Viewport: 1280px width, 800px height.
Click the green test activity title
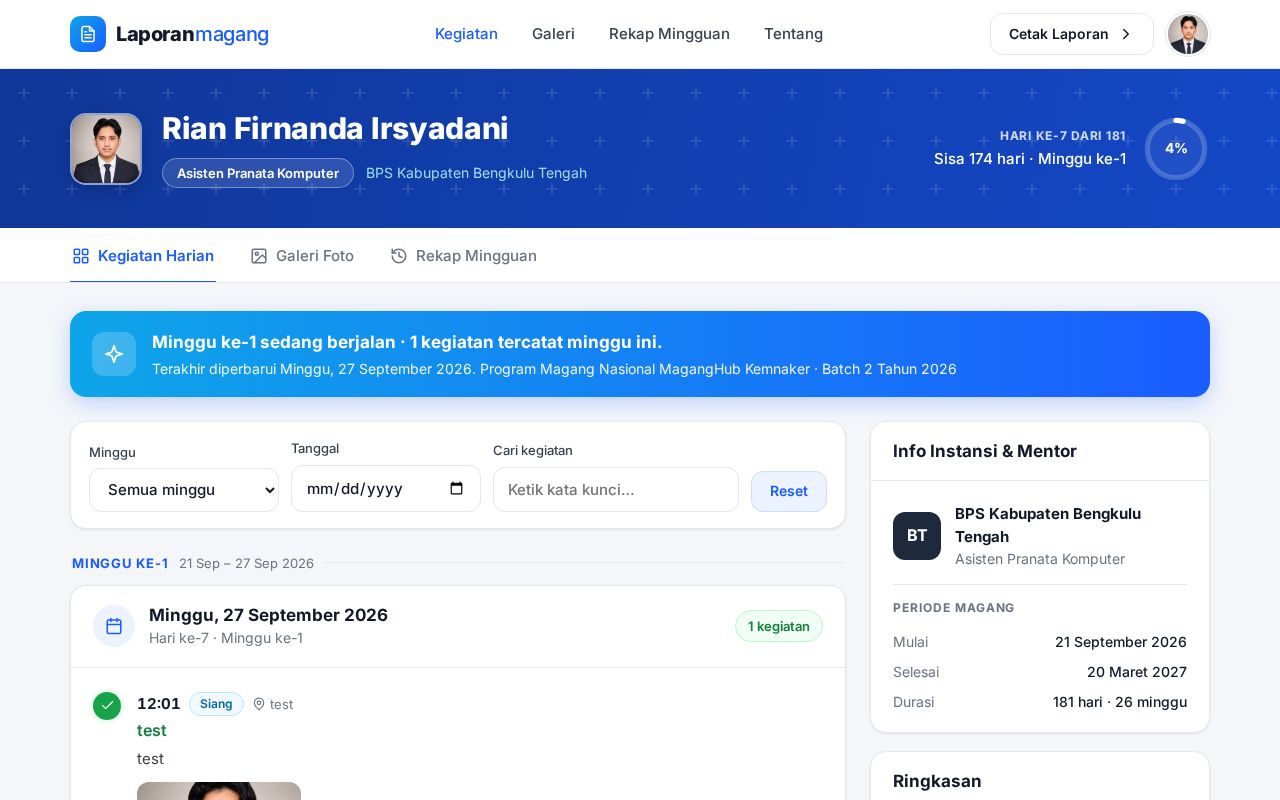tap(152, 731)
